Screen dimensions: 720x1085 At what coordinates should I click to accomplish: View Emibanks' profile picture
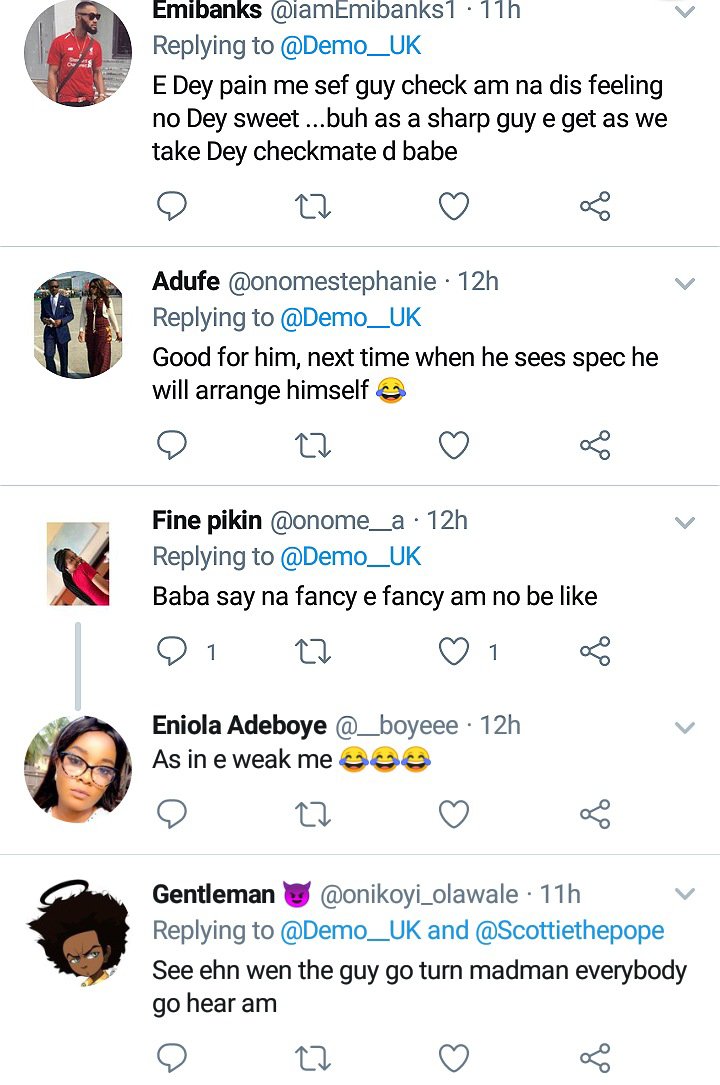77,53
